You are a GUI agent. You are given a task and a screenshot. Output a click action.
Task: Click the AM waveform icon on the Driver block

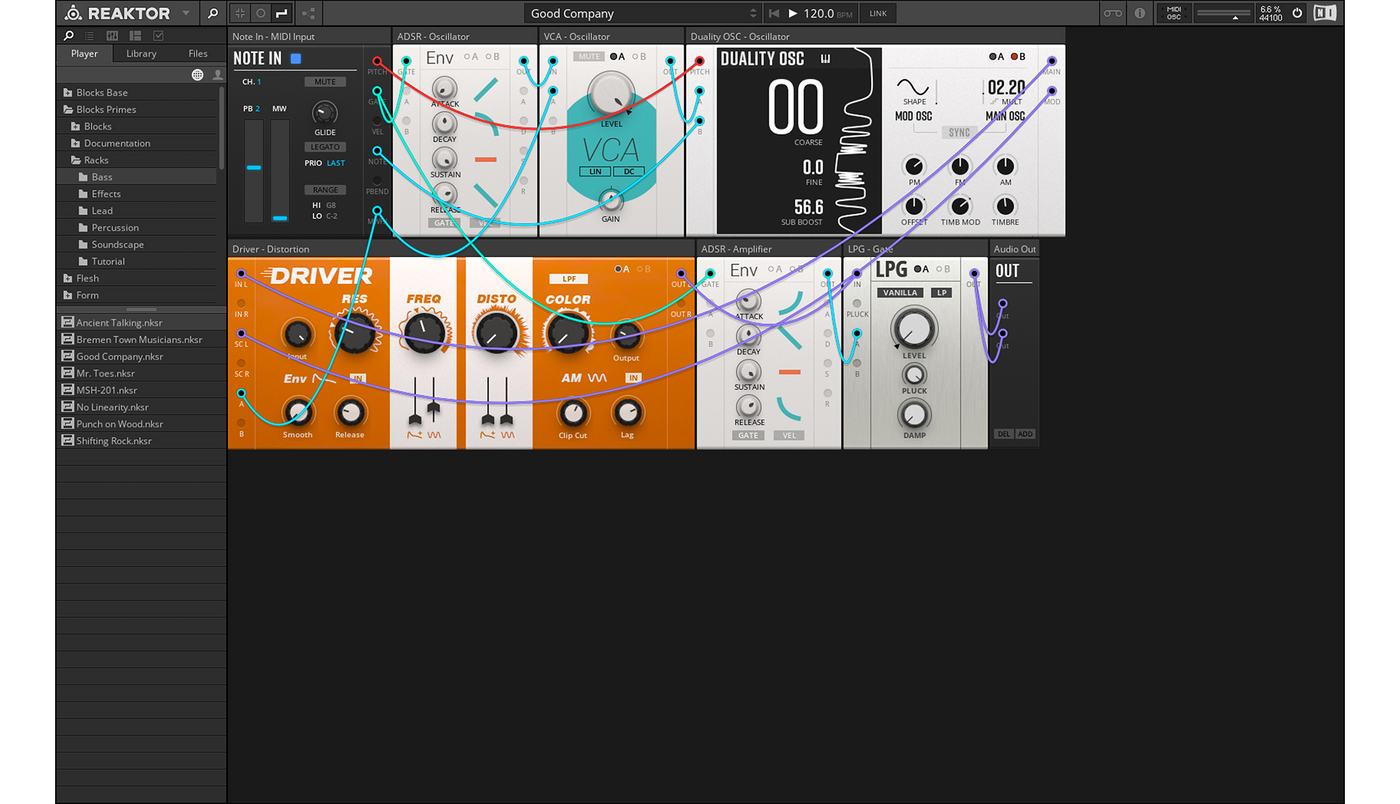[x=597, y=378]
